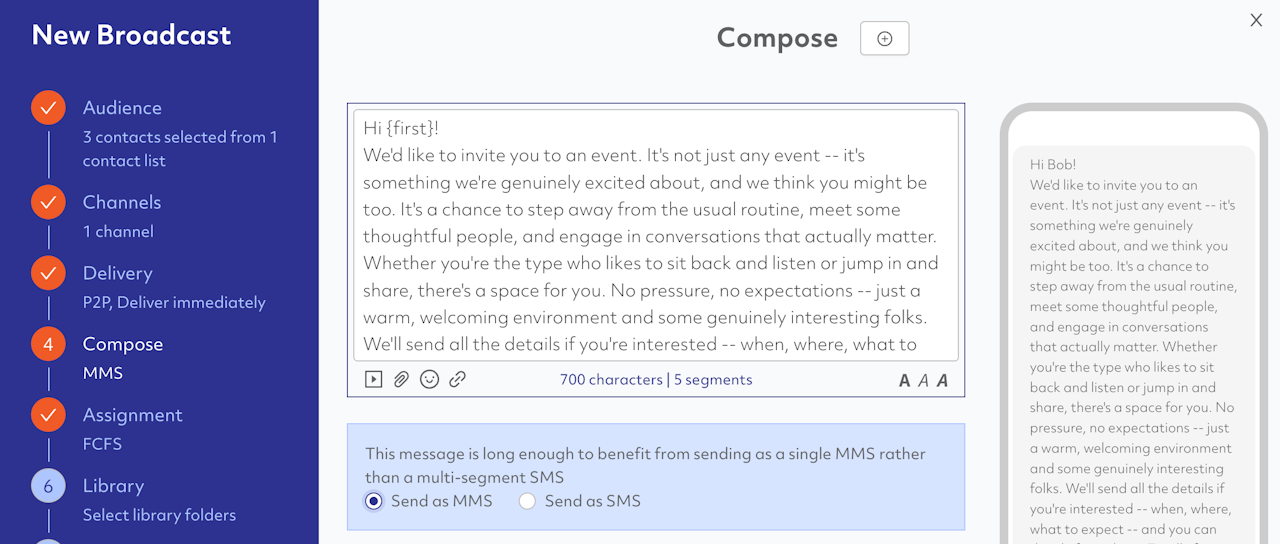Attach a file with the paperclip icon

coord(401,380)
